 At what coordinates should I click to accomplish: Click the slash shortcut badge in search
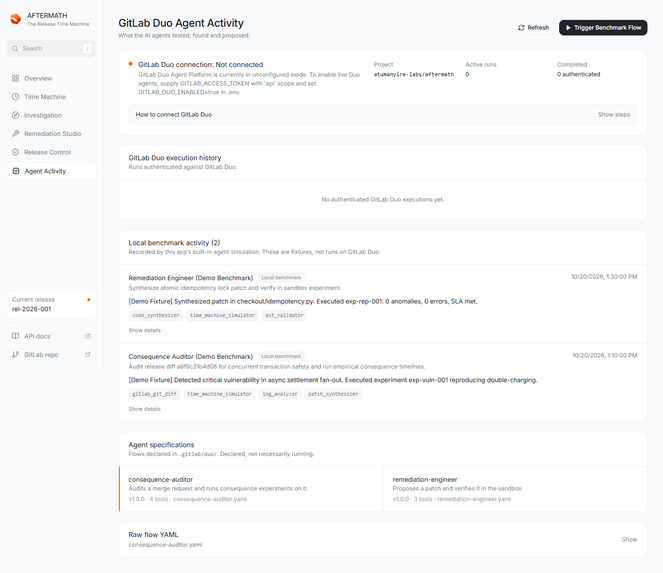pyautogui.click(x=87, y=49)
